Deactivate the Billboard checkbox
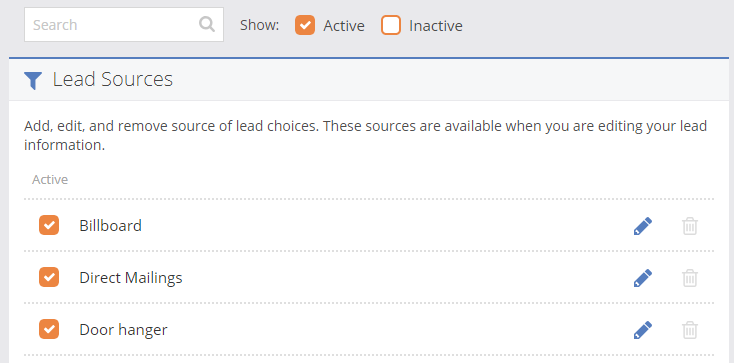This screenshot has width=734, height=363. point(49,225)
